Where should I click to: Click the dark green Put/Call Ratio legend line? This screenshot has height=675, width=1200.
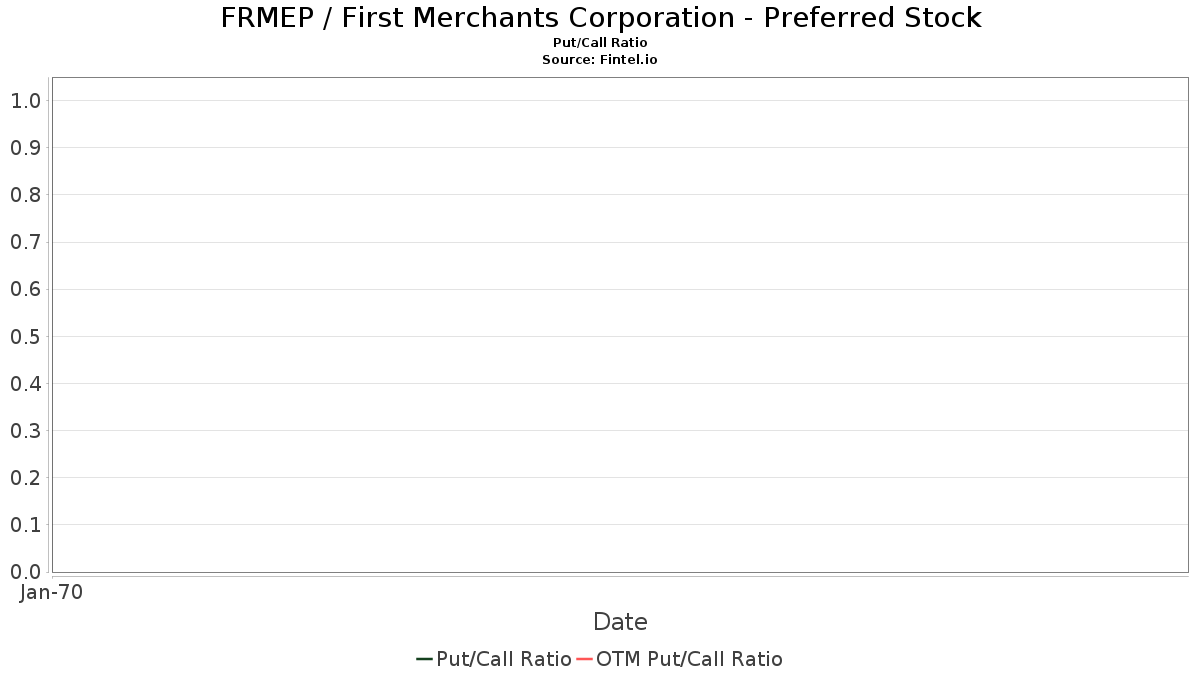[x=424, y=659]
